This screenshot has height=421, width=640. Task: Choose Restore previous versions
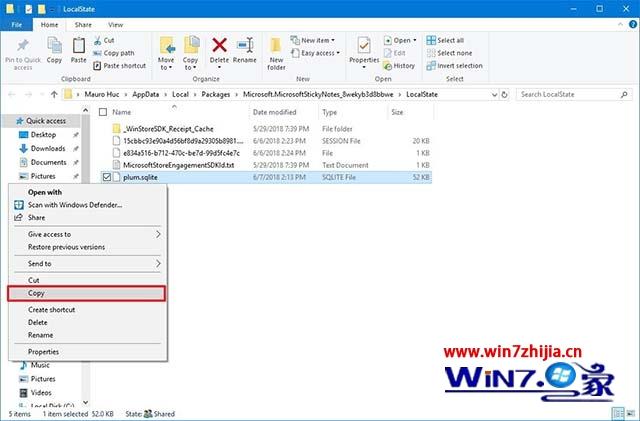click(x=87, y=247)
